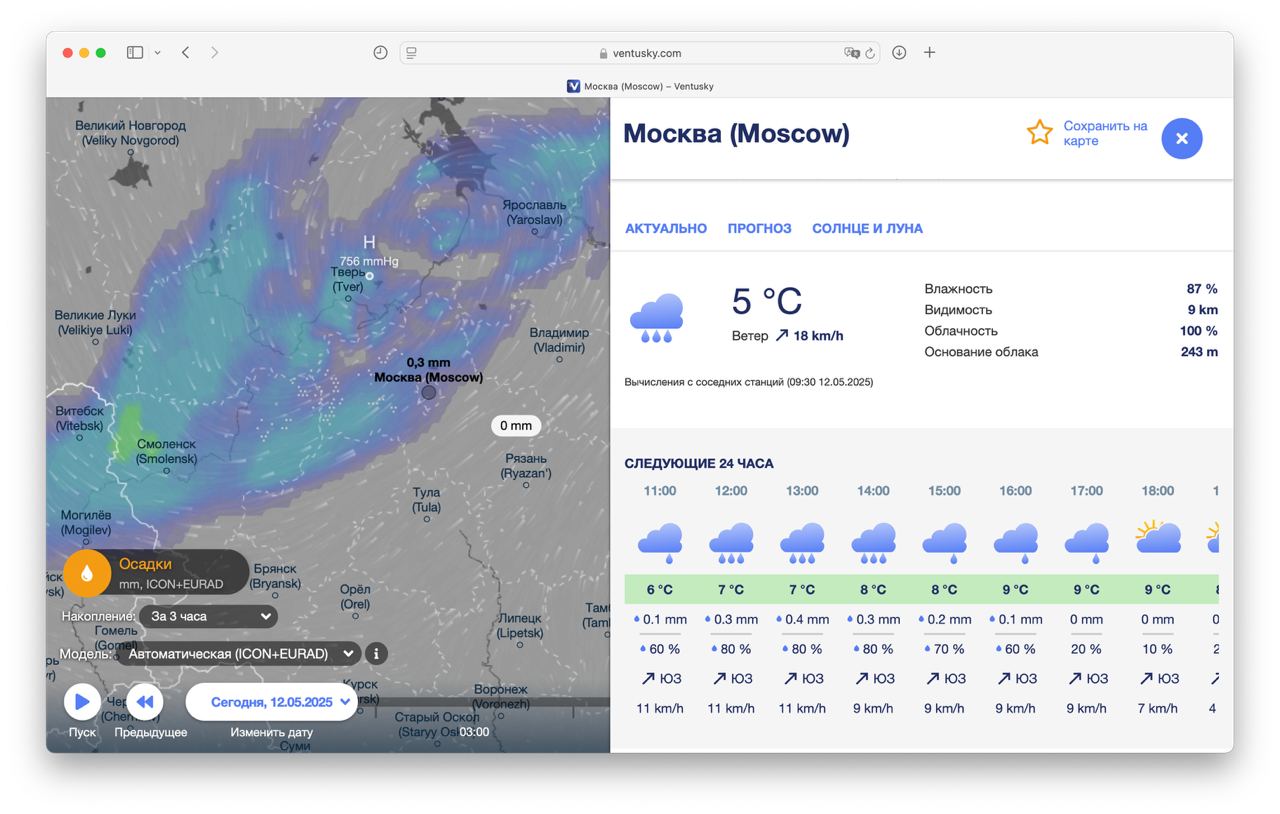Close the Moscow weather panel
1280x814 pixels.
point(1181,139)
